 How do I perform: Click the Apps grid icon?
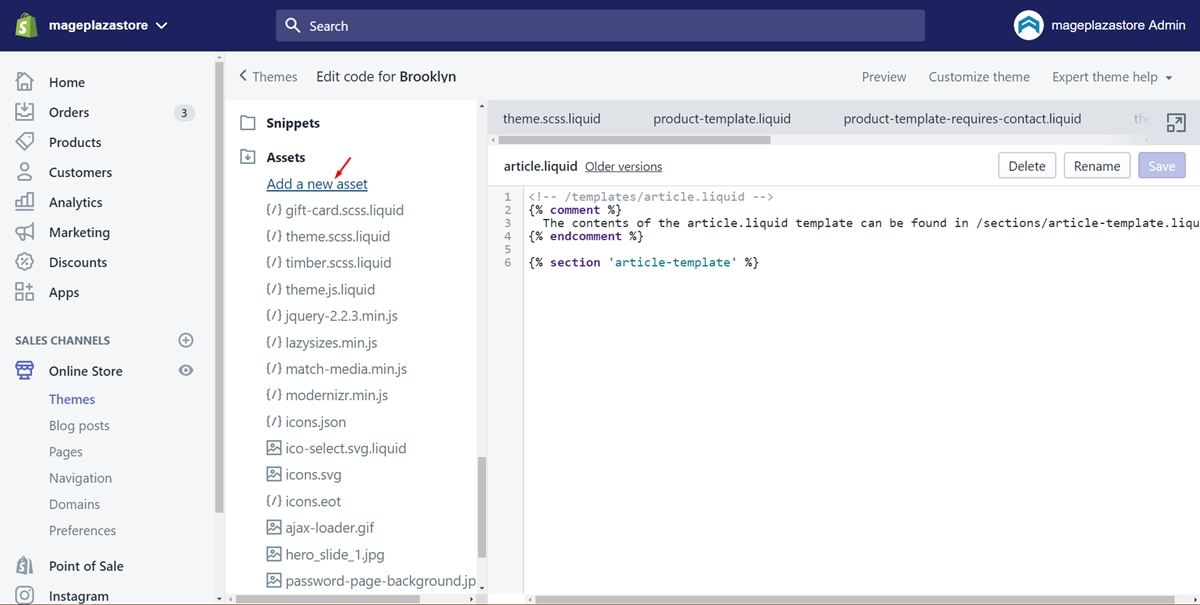pyautogui.click(x=25, y=292)
